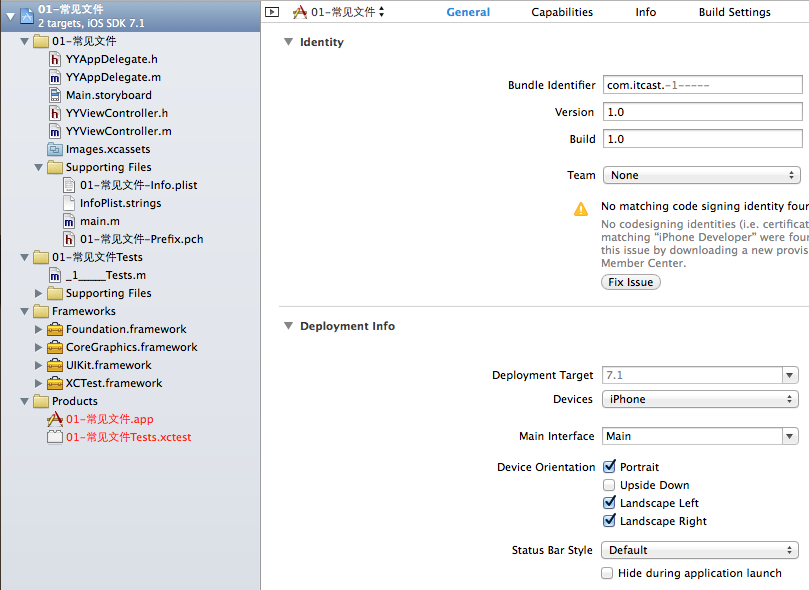Open the Status Bar Style popup
This screenshot has width=809, height=590.
700,550
